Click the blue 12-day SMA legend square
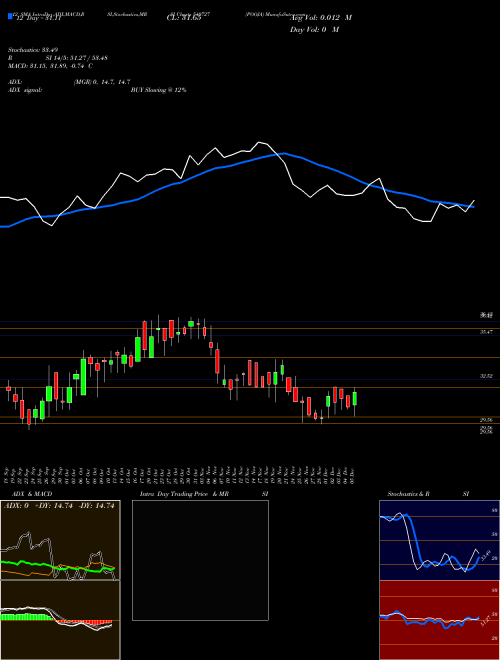Viewport: 500px width, 660px height. click(10, 16)
